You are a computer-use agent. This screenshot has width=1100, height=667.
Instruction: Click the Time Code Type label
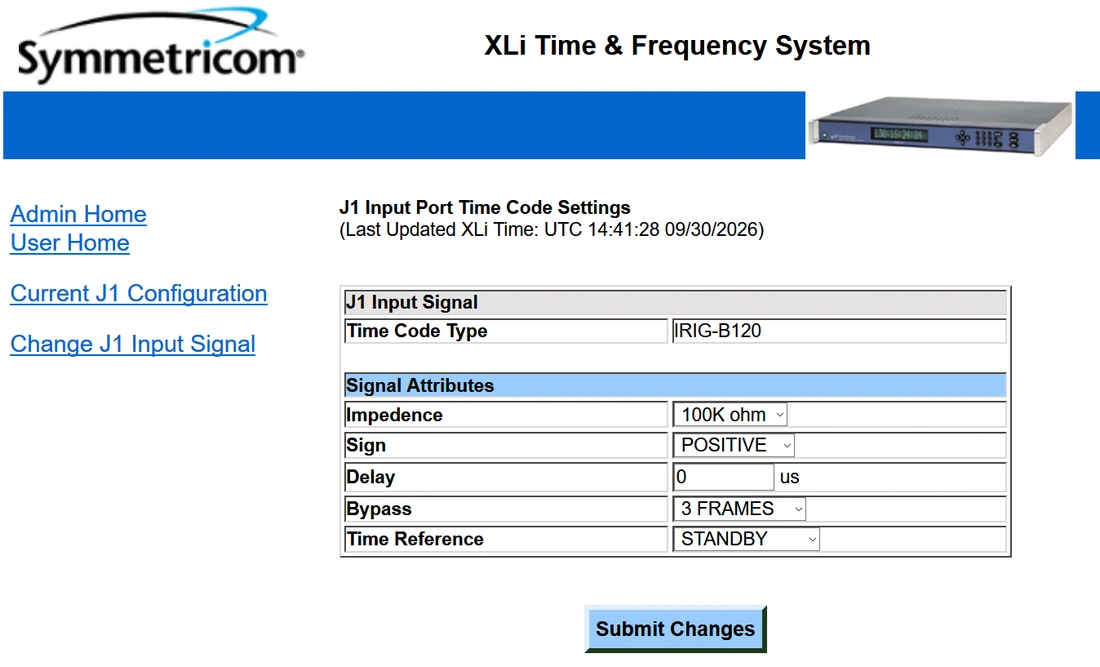[417, 331]
